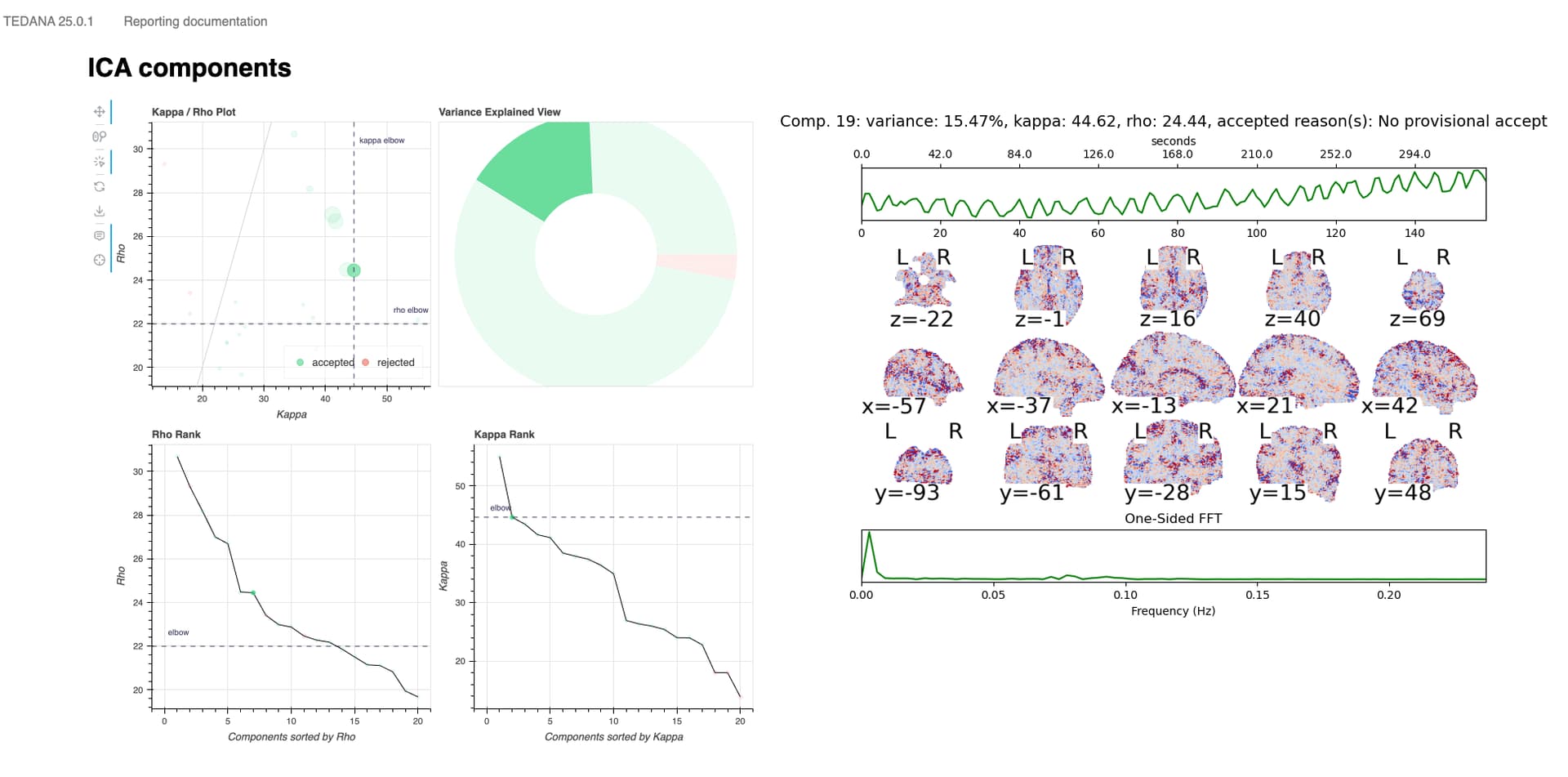Select the Tap selection tool
Image resolution: width=1568 pixels, height=777 pixels.
click(x=99, y=162)
